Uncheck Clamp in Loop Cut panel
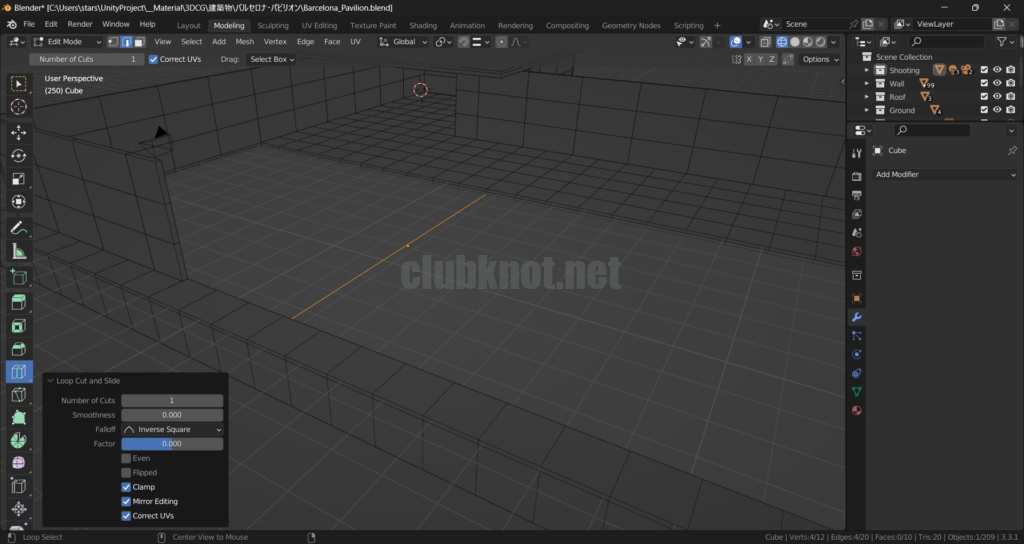Screen dimensions: 1024x544 click(126, 487)
